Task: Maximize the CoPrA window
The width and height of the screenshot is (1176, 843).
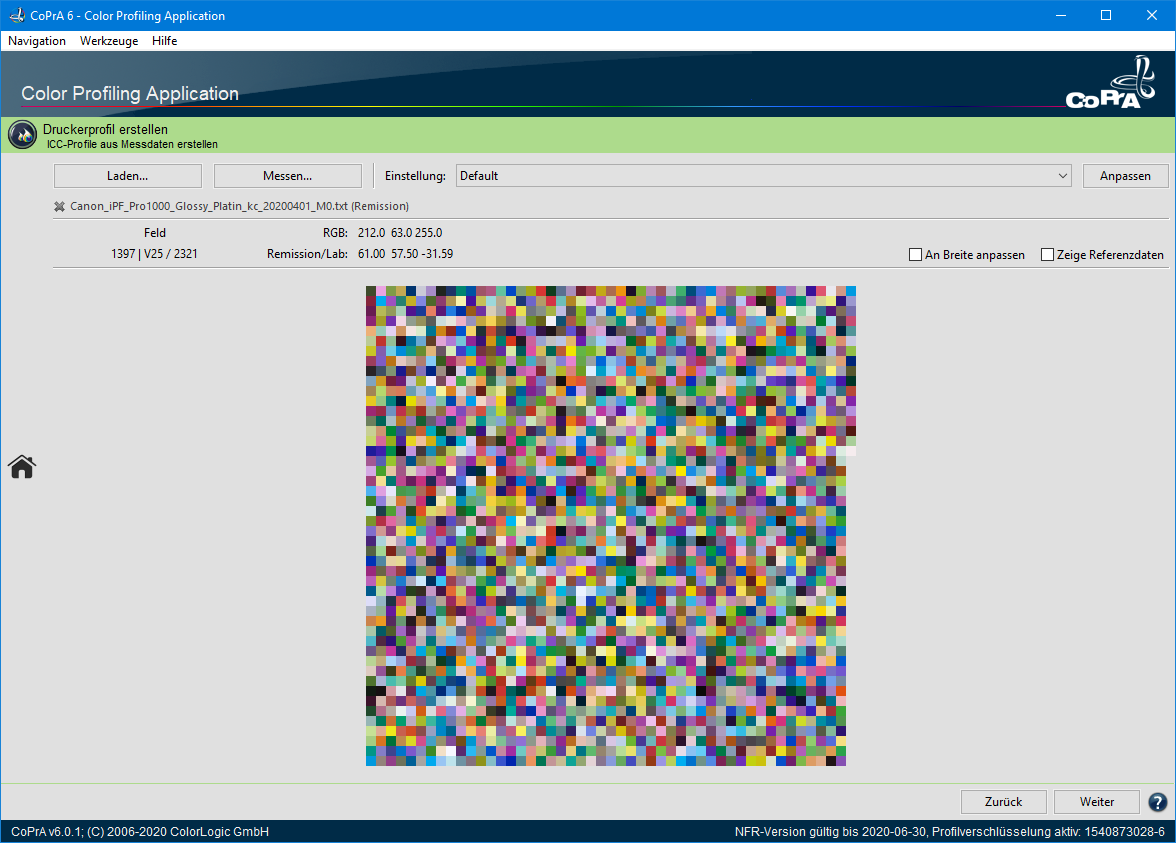Action: [x=1106, y=16]
